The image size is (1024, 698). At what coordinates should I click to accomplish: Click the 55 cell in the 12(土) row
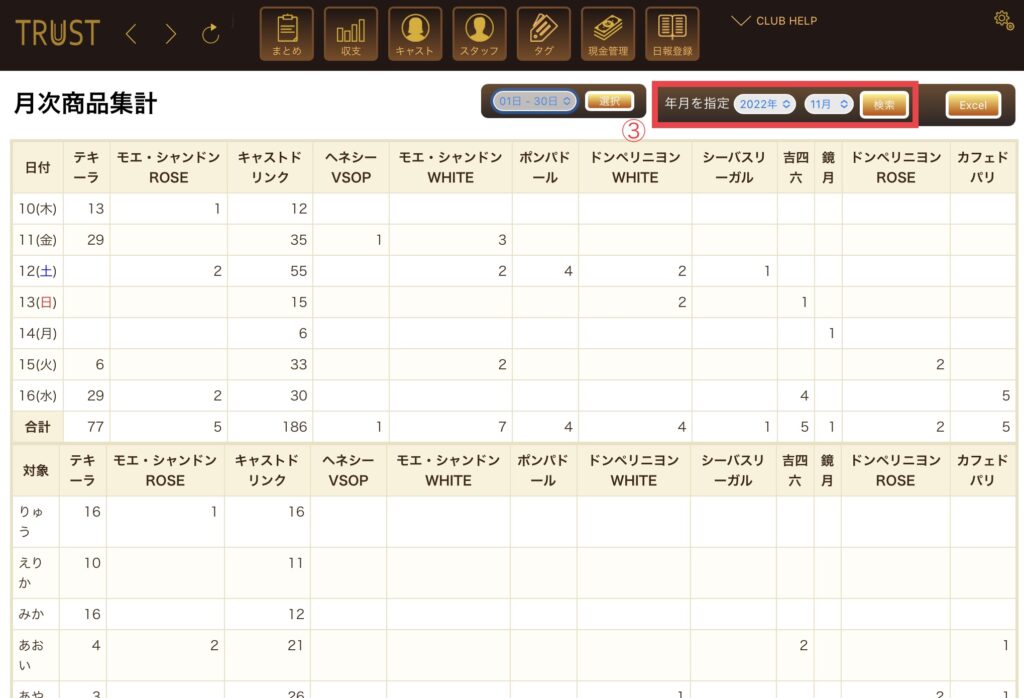[270, 271]
